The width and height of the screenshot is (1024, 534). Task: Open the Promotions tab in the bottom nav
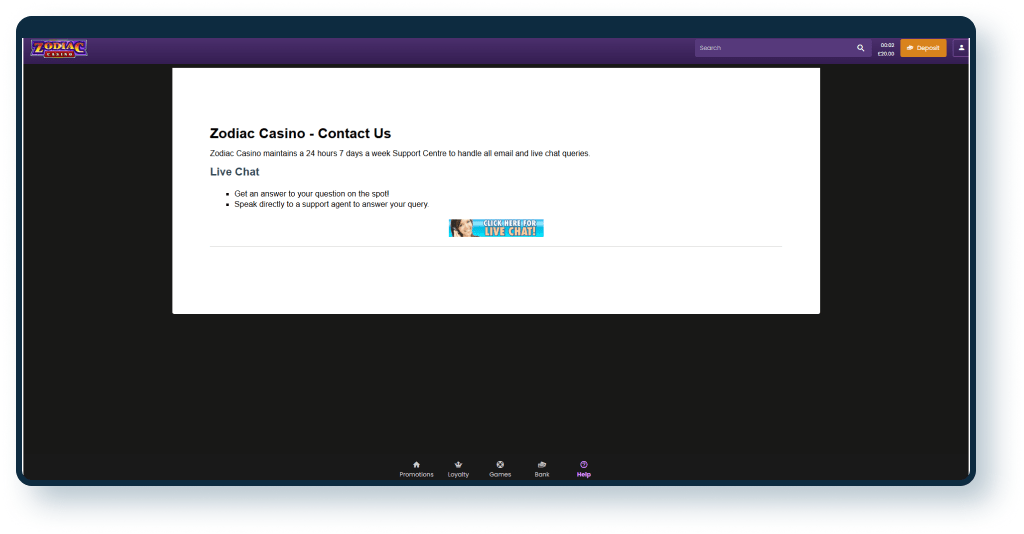[x=417, y=469]
